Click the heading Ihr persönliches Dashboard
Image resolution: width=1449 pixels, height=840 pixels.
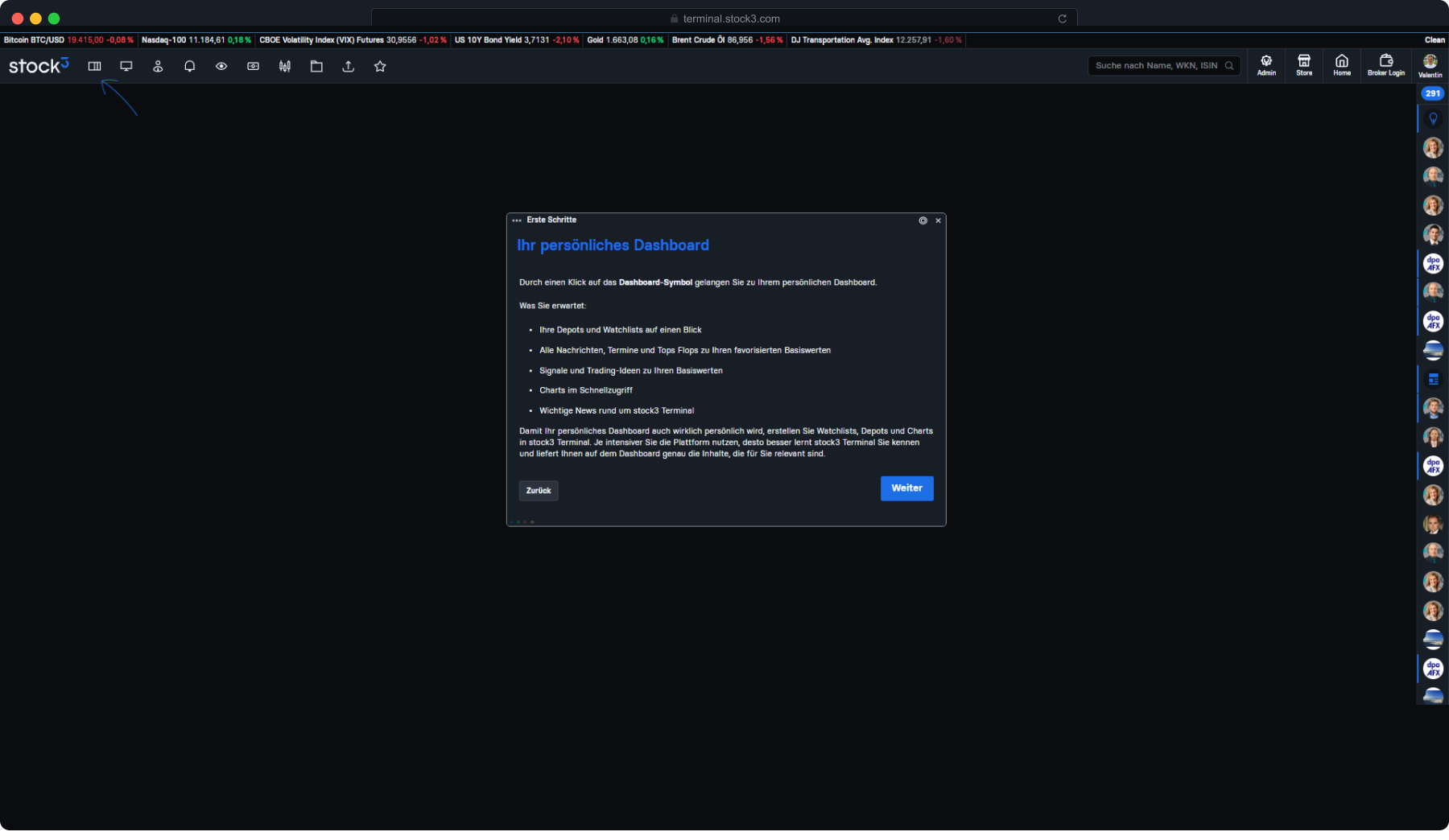[x=613, y=245]
